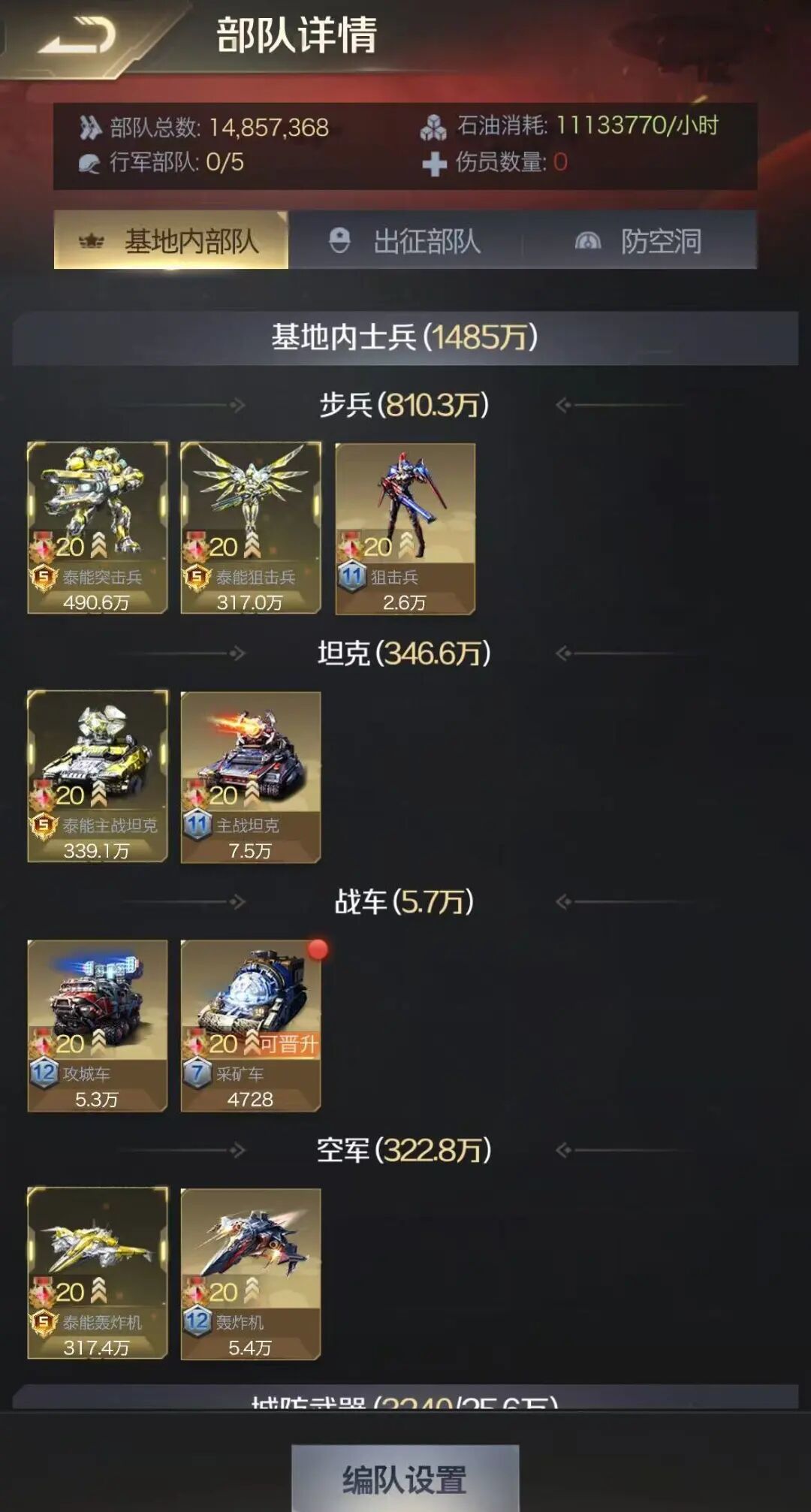Click the 部队总数 troops icon
Image resolution: width=811 pixels, height=1512 pixels.
tap(90, 128)
